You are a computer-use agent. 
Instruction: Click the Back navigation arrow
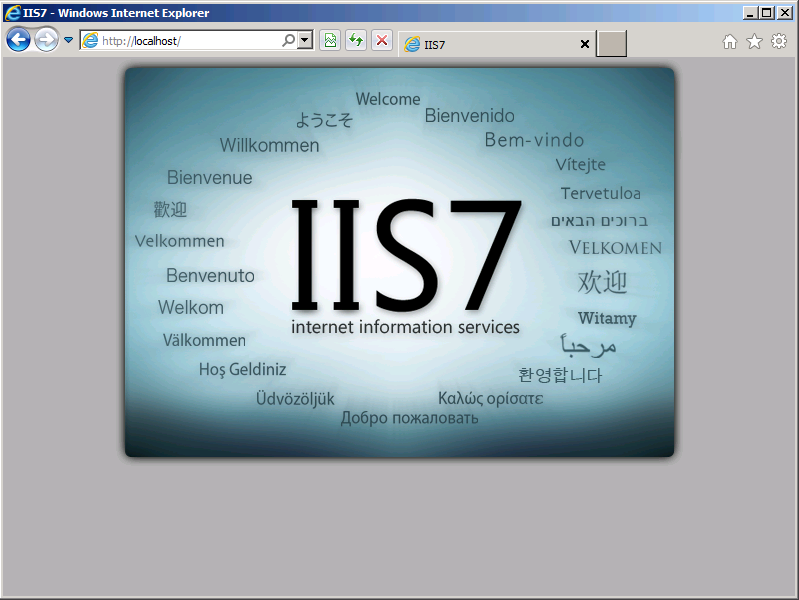click(x=18, y=40)
